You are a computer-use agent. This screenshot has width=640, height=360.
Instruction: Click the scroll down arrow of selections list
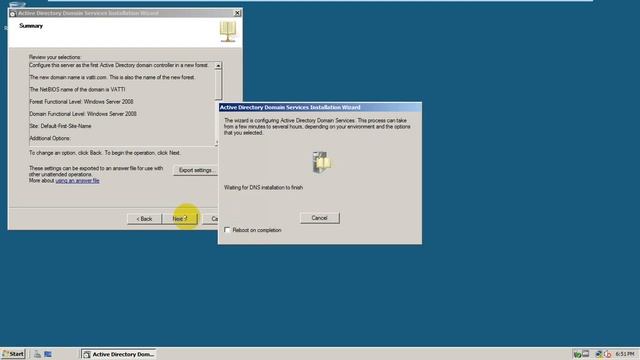(x=216, y=143)
